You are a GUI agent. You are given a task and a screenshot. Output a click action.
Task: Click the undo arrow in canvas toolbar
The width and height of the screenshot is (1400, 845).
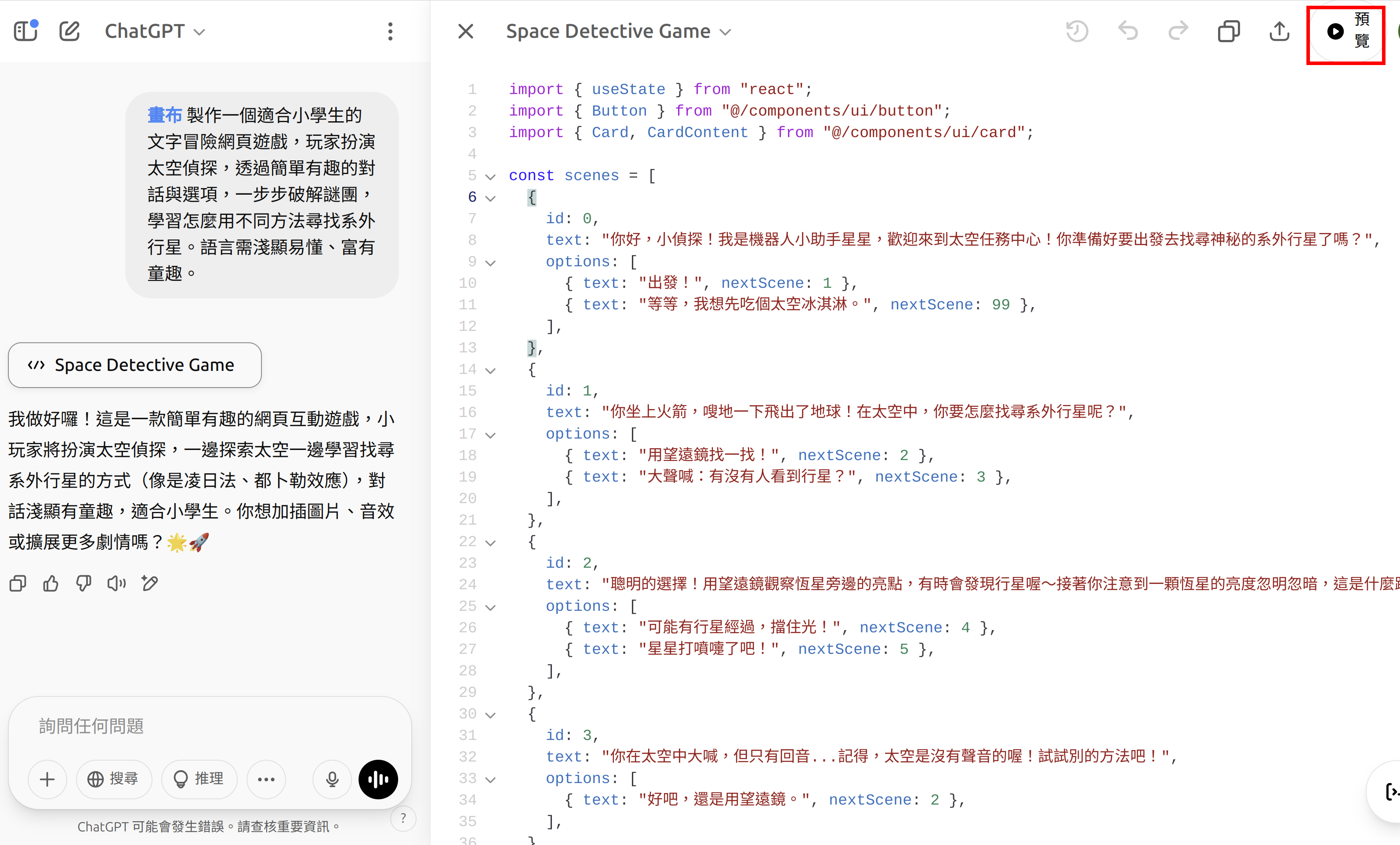1128,31
